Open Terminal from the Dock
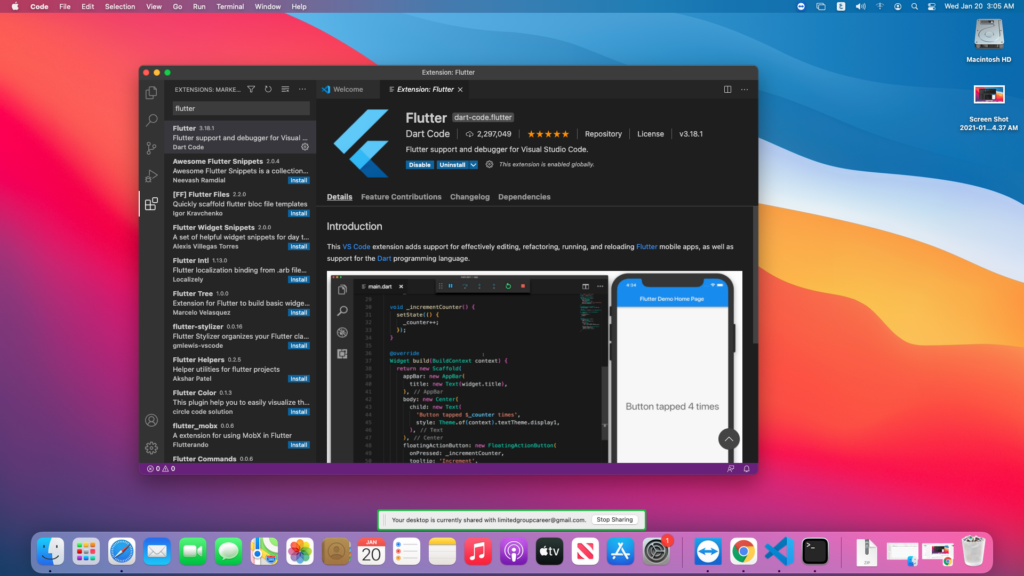 (815, 552)
